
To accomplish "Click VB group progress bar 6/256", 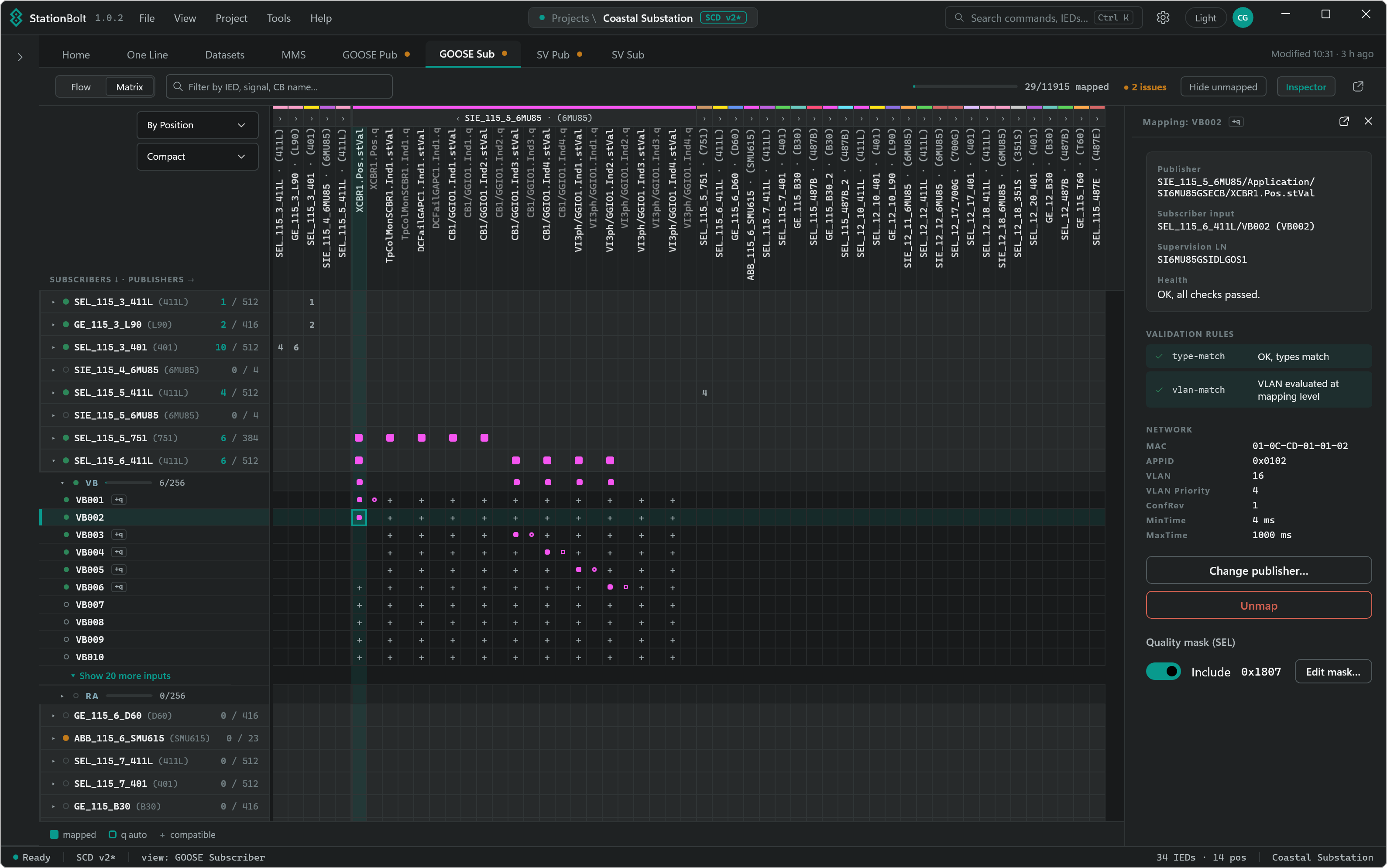I will [x=129, y=484].
